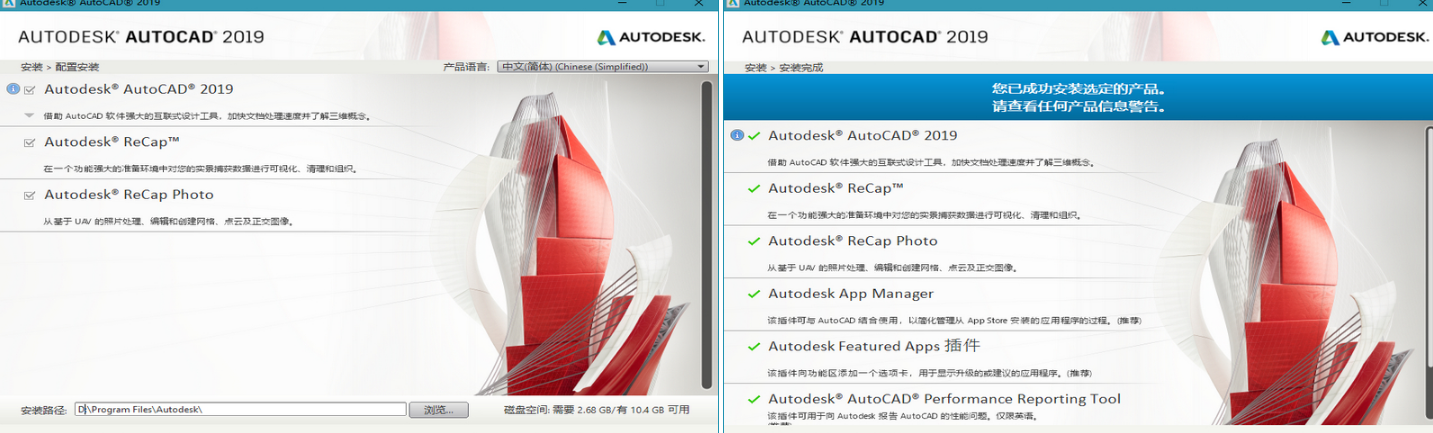Image resolution: width=1433 pixels, height=433 pixels.
Task: Click info icon beside AutoCAD 2019 in completed window
Action: pyautogui.click(x=737, y=135)
